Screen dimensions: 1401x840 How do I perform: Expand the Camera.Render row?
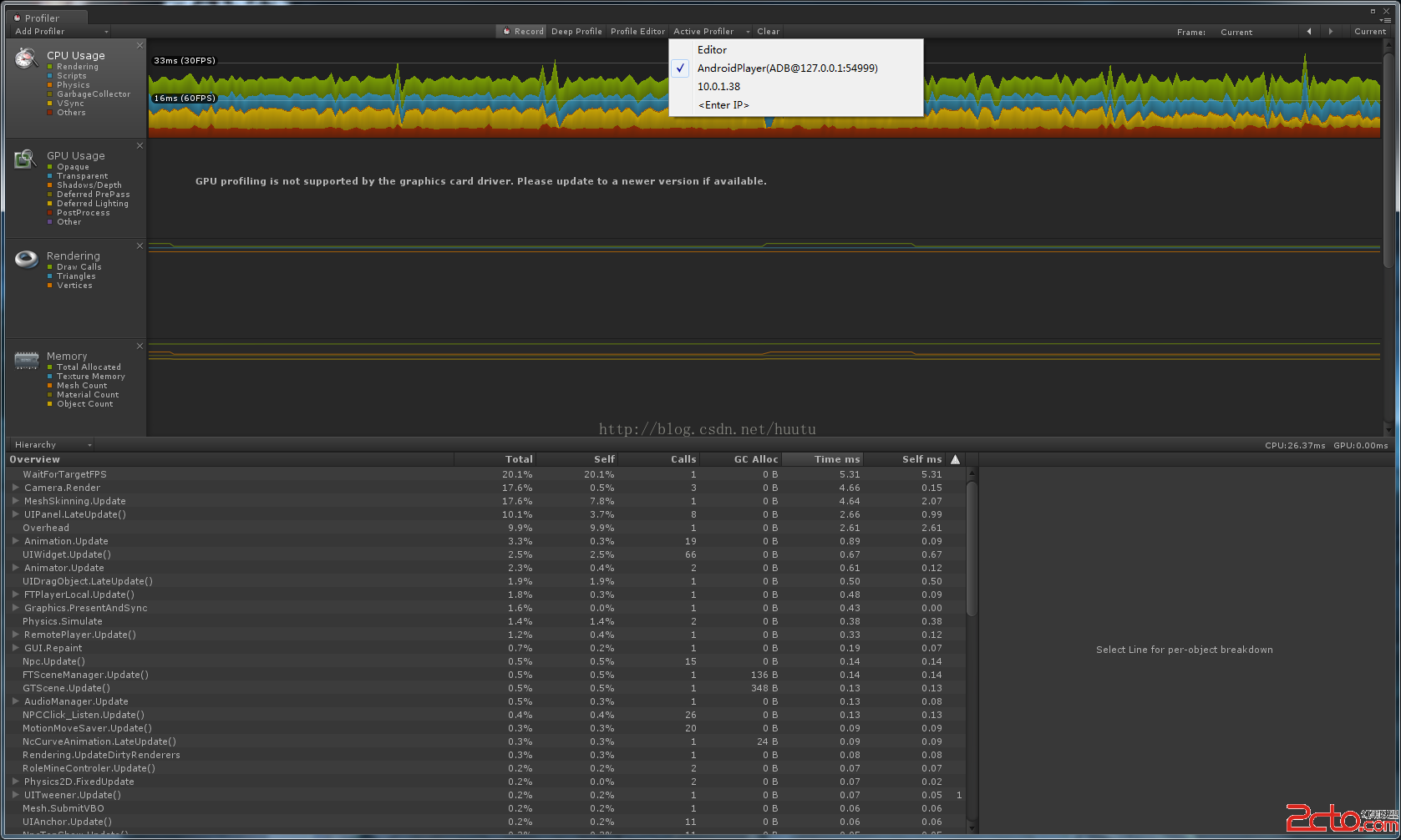[x=15, y=488]
